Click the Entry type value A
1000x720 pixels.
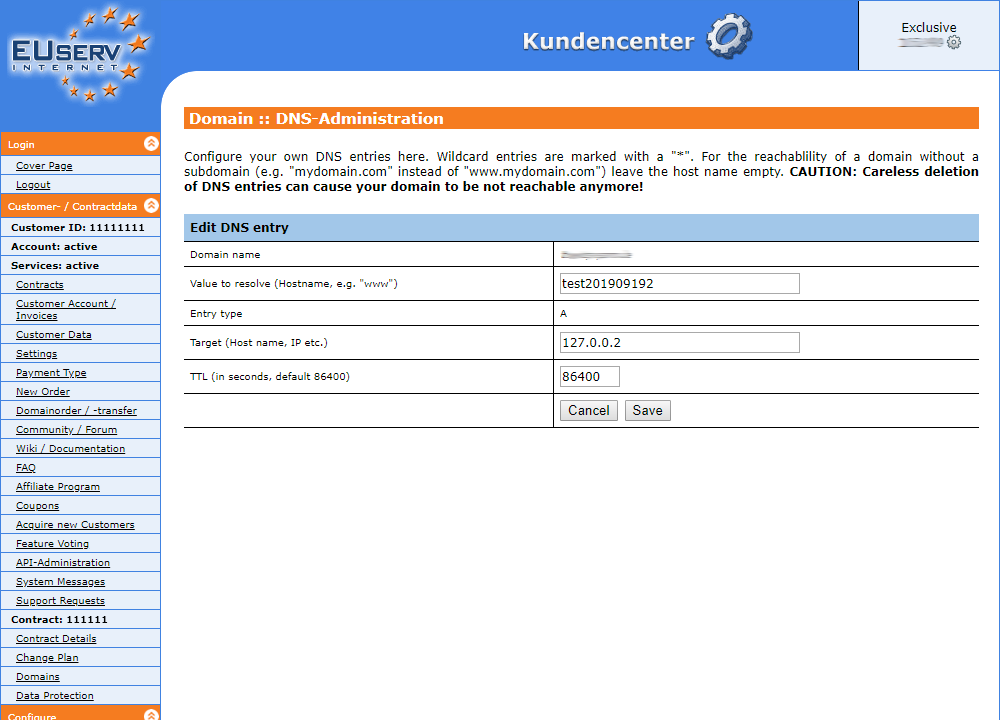coord(563,314)
